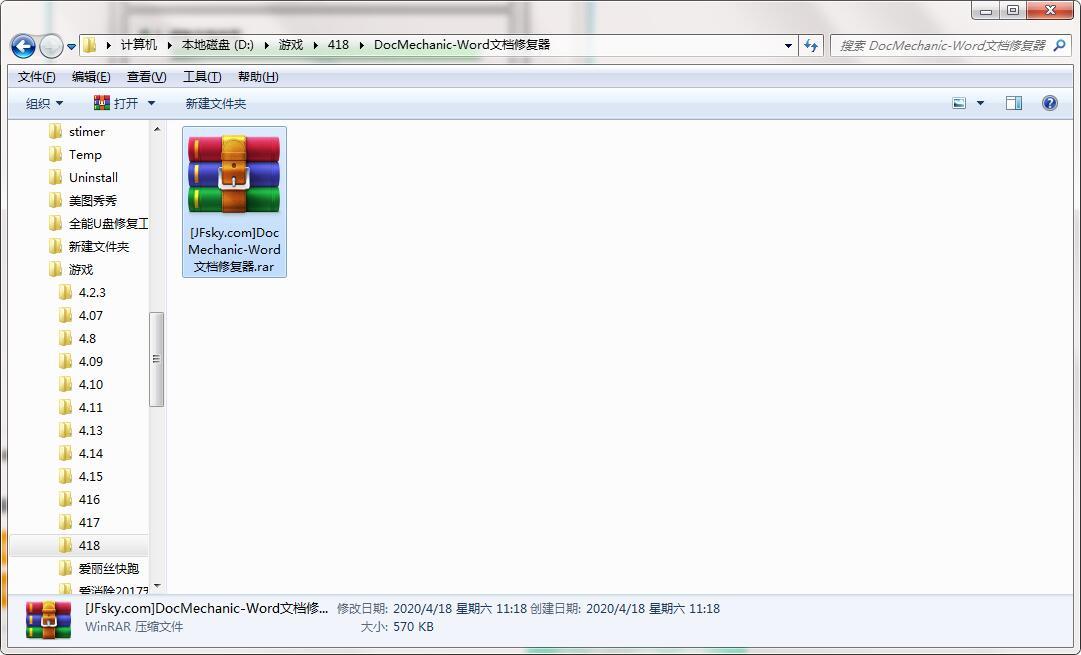Click the 打开 toolbar button
Screen dimensions: 1081x655
[116, 103]
